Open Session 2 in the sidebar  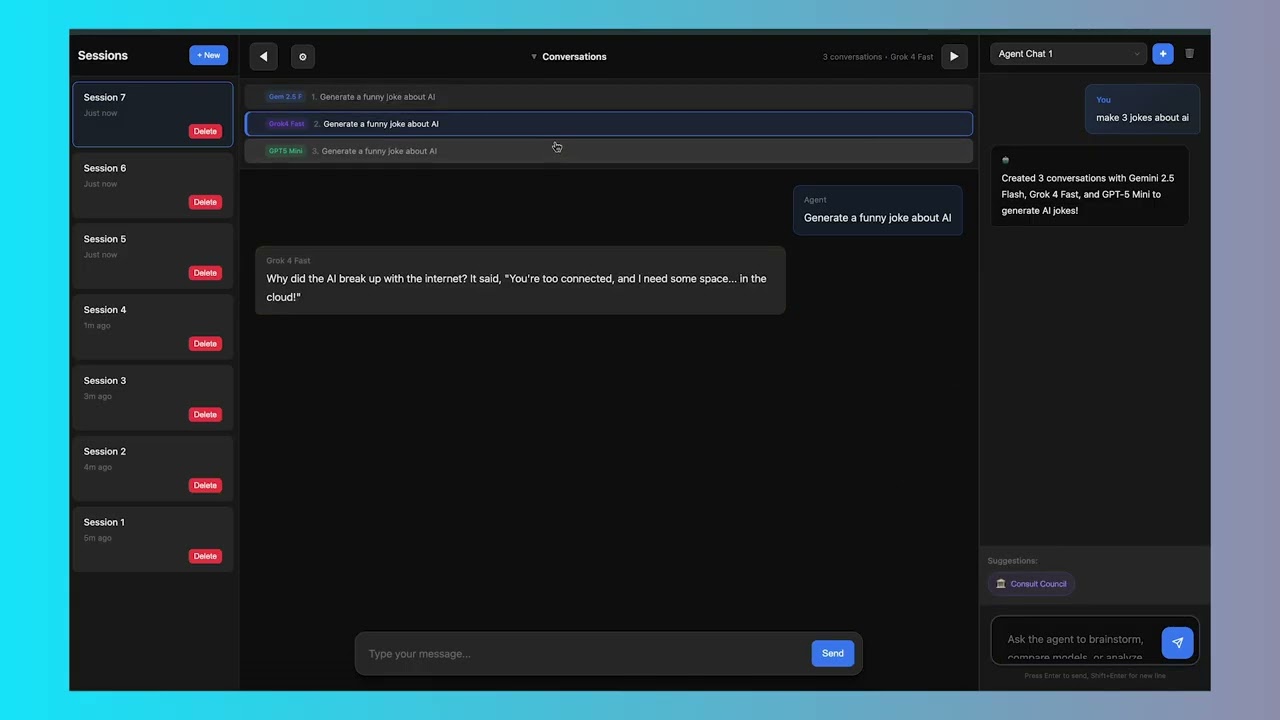152,469
